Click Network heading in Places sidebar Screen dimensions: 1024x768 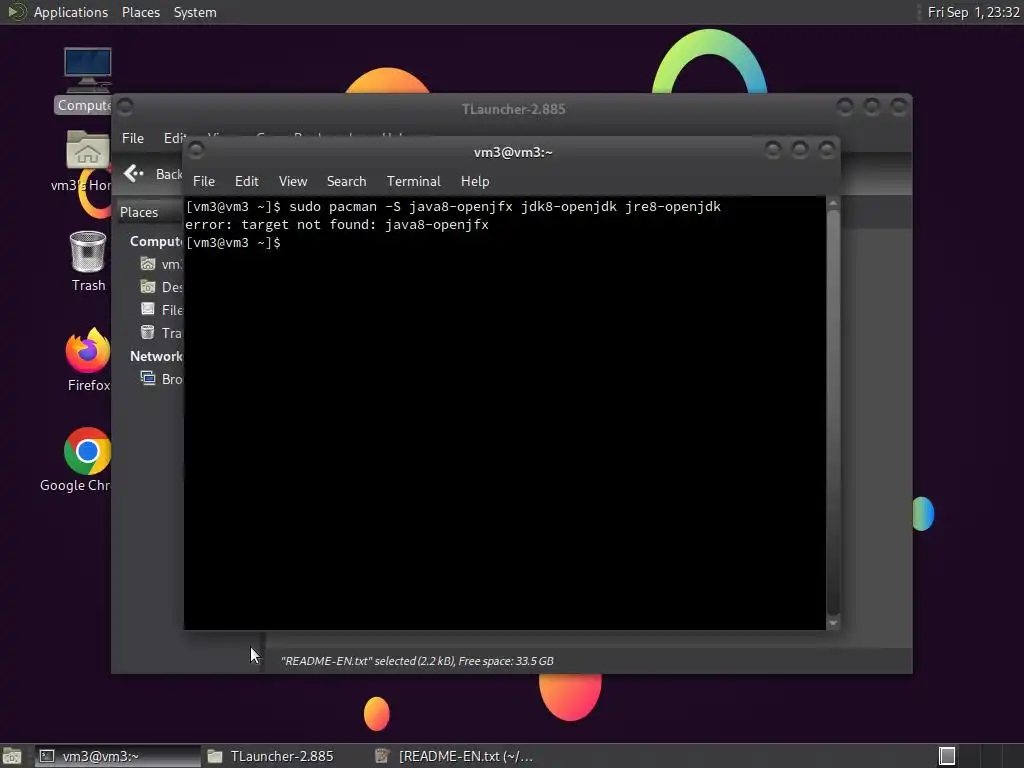pyautogui.click(x=156, y=357)
